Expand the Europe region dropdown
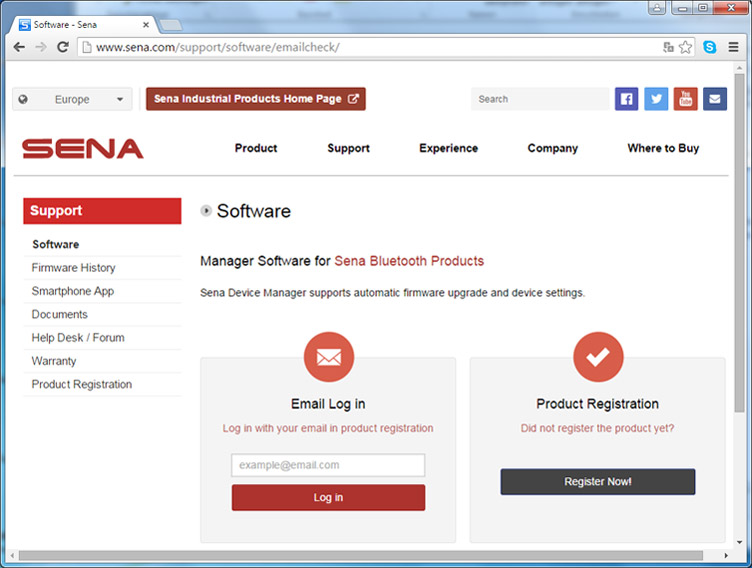Image resolution: width=752 pixels, height=568 pixels. coord(72,99)
